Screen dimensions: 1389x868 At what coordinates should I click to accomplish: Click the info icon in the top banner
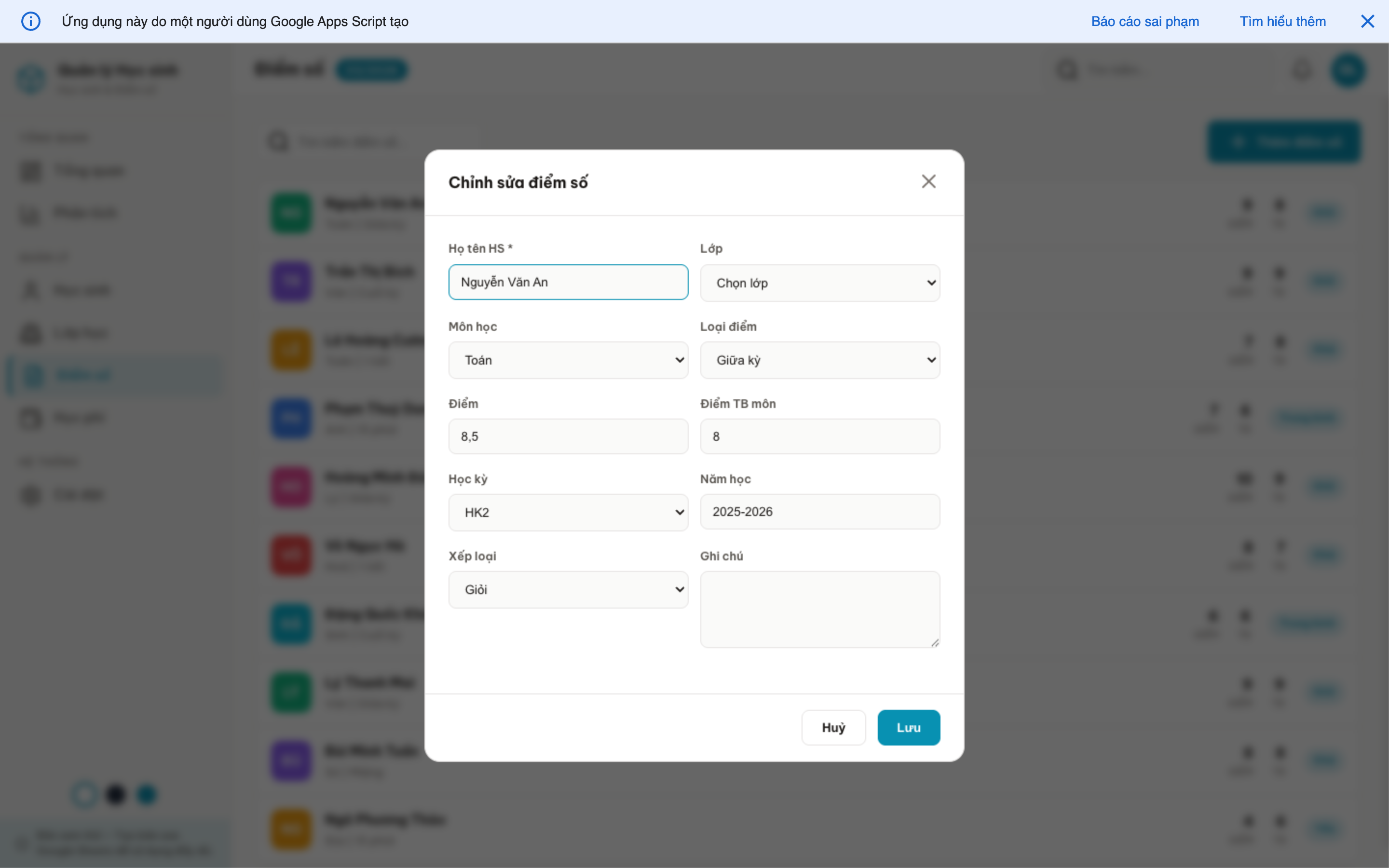(31, 21)
